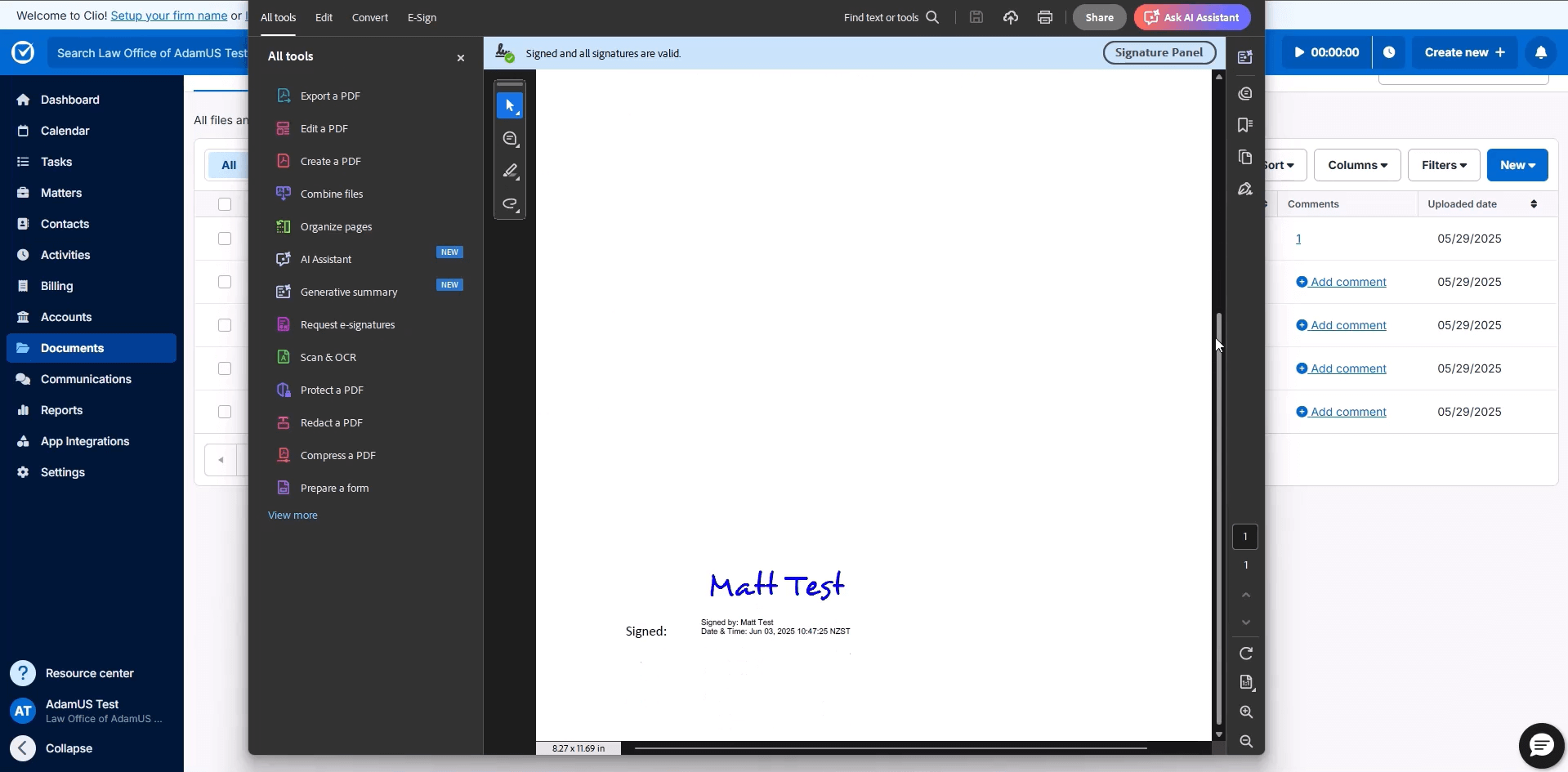Open the E-Sign menu

coord(422,17)
